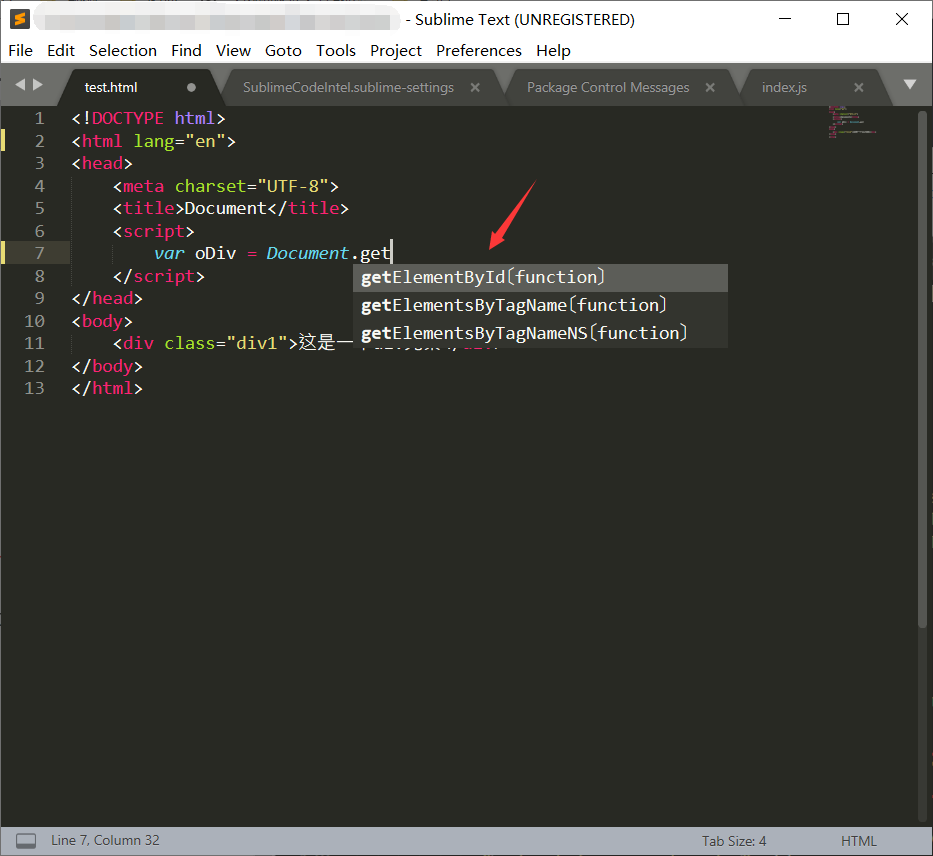Click the Sublime Text app icon
Viewport: 933px width, 856px height.
20,19
